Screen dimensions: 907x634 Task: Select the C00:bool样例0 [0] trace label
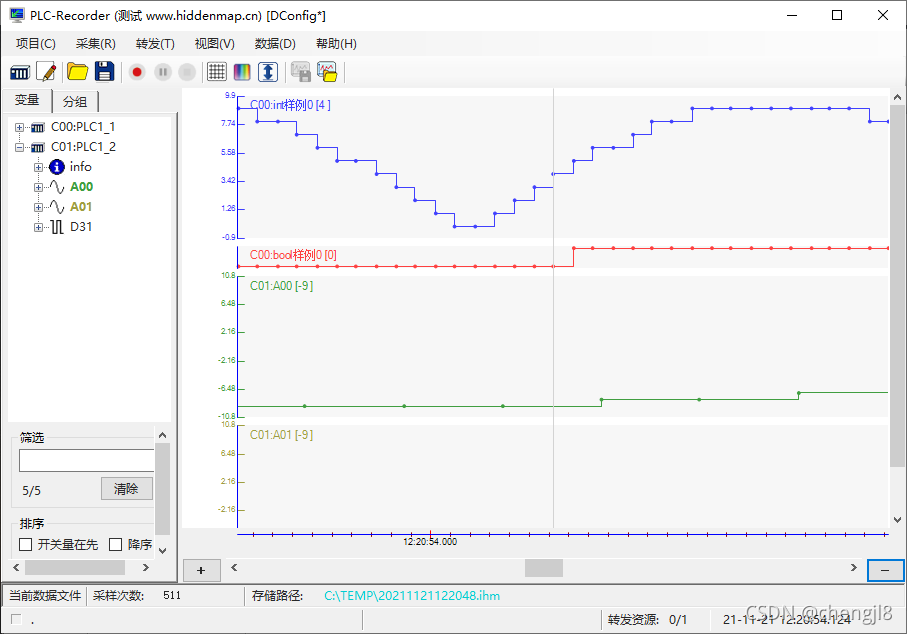pos(293,255)
